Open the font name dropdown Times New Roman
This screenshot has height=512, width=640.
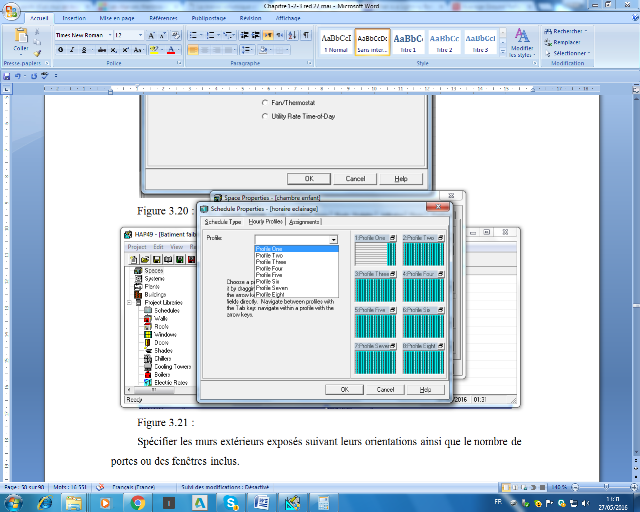click(82, 34)
